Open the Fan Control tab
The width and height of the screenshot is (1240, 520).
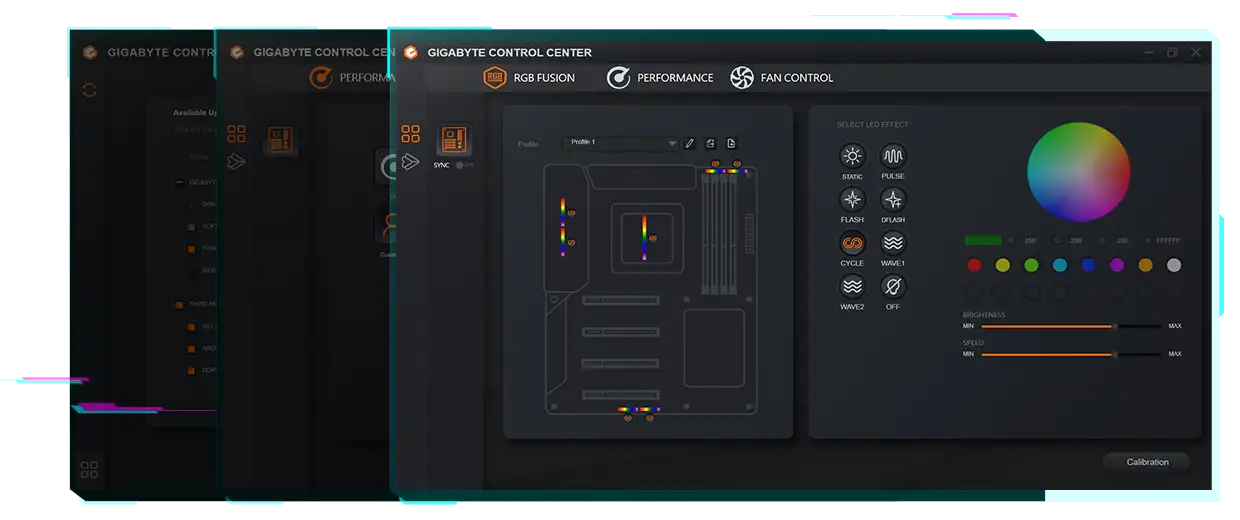pos(782,77)
